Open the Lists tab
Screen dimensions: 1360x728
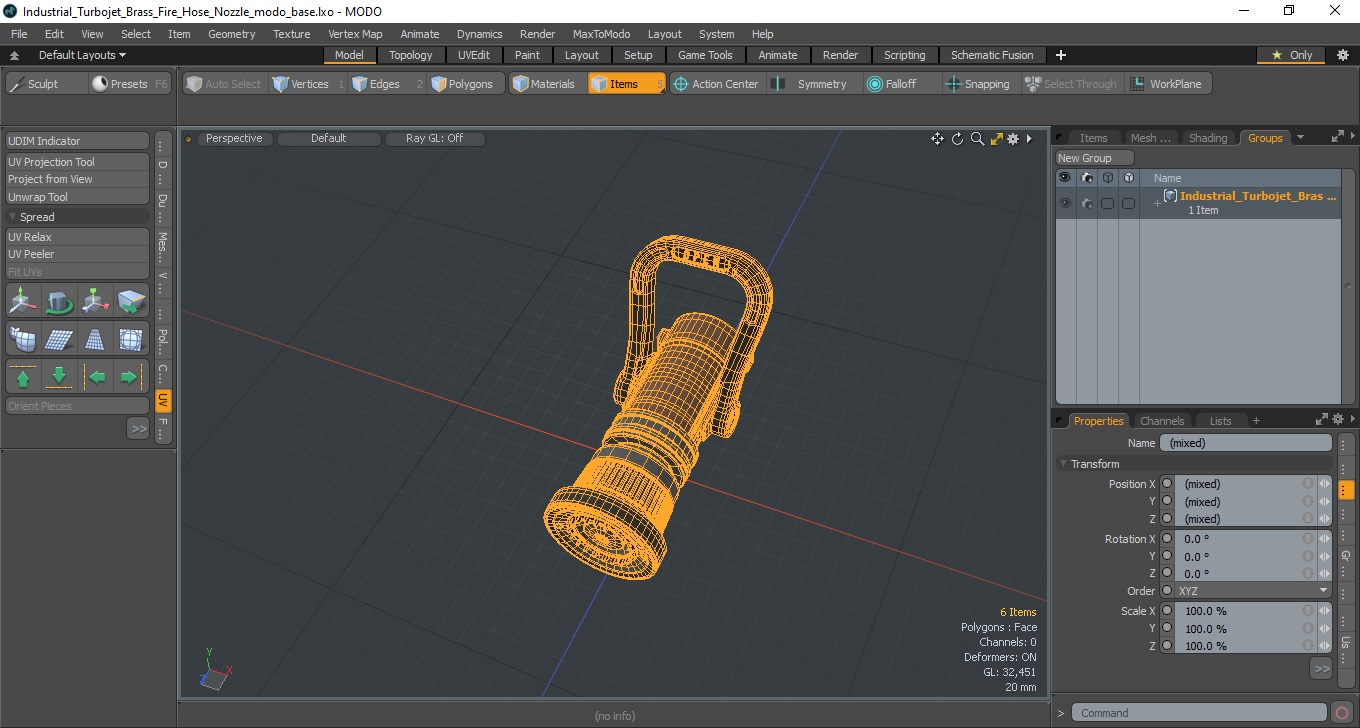[x=1220, y=421]
